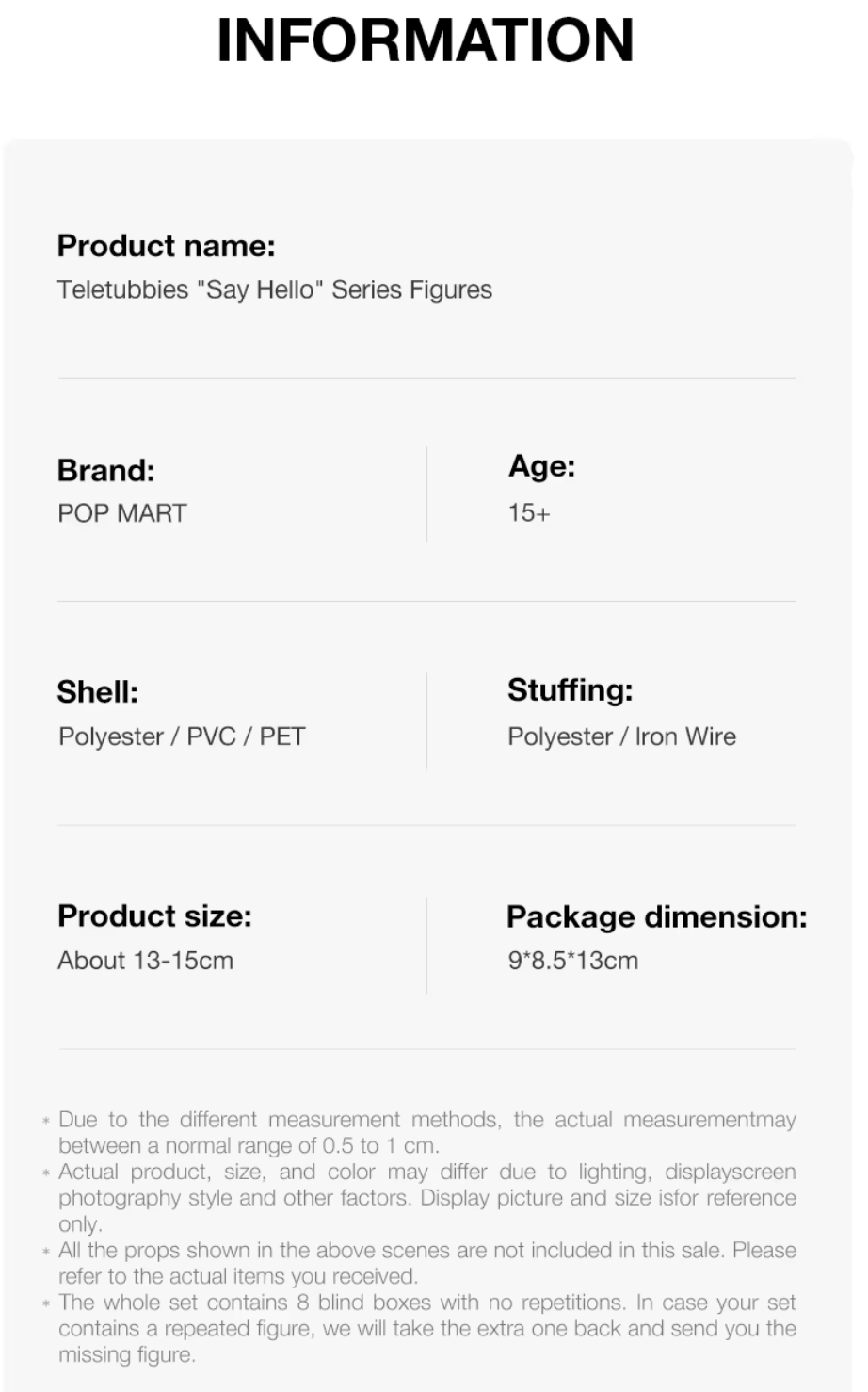
Task: Click the 'Package dimension:' label
Action: click(656, 916)
